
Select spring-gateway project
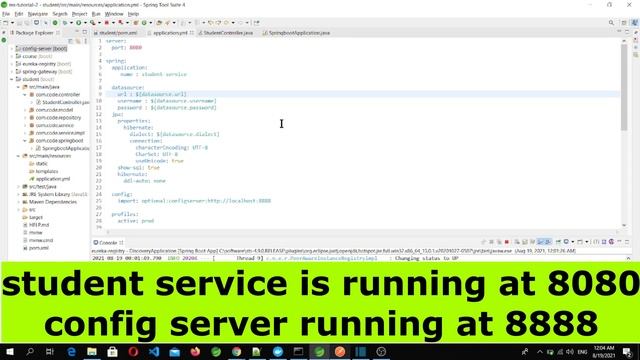(x=44, y=71)
